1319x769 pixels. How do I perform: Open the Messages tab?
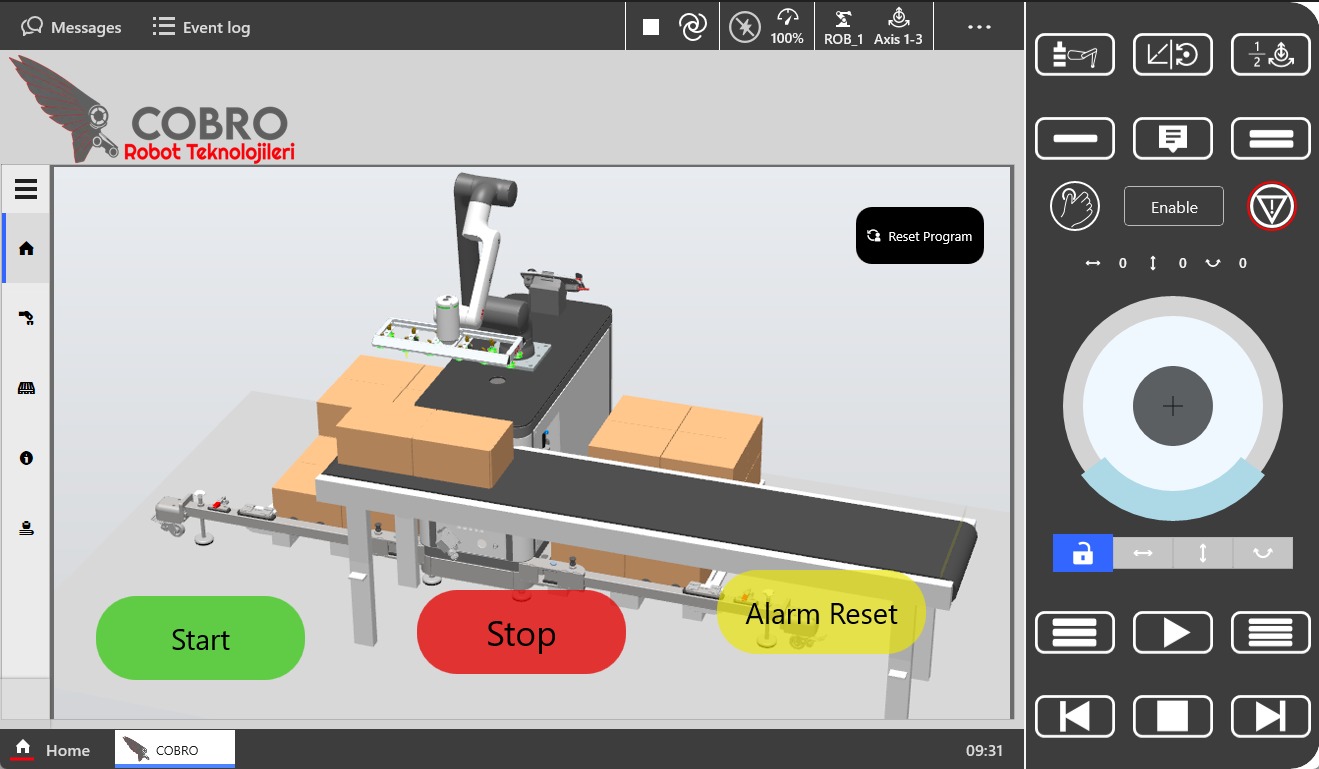72,27
